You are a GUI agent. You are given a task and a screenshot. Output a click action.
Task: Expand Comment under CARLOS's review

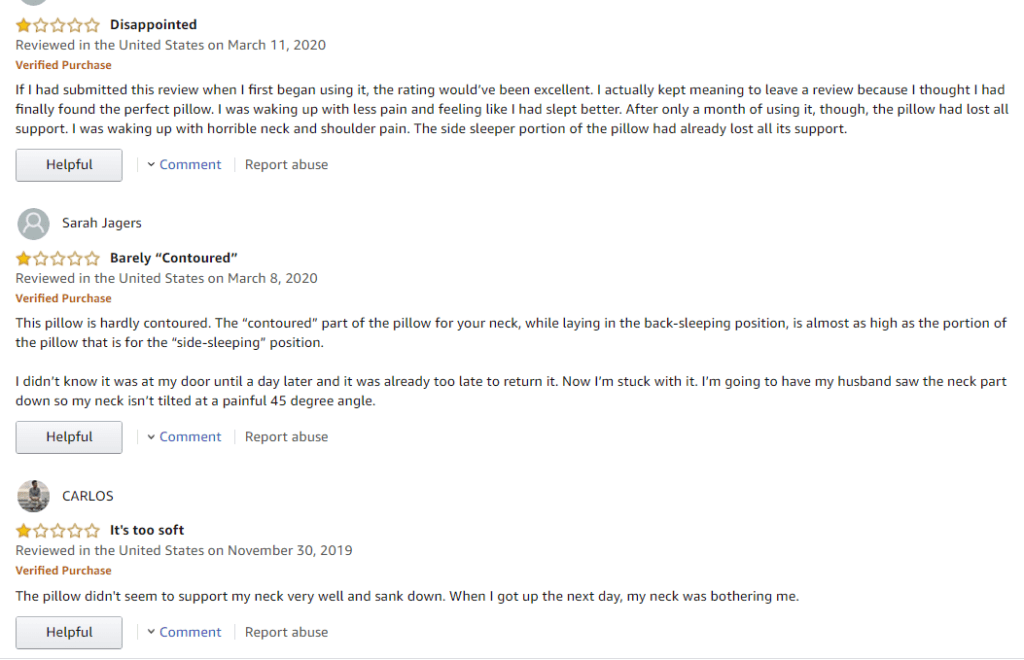click(x=184, y=633)
